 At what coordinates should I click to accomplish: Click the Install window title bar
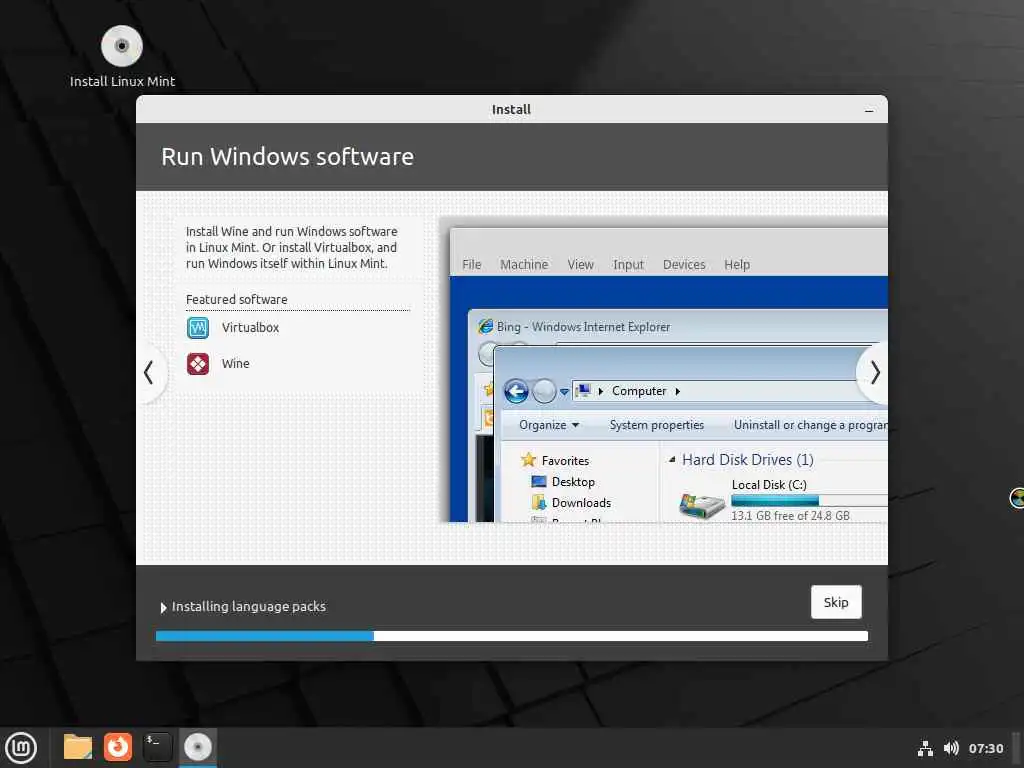(511, 110)
